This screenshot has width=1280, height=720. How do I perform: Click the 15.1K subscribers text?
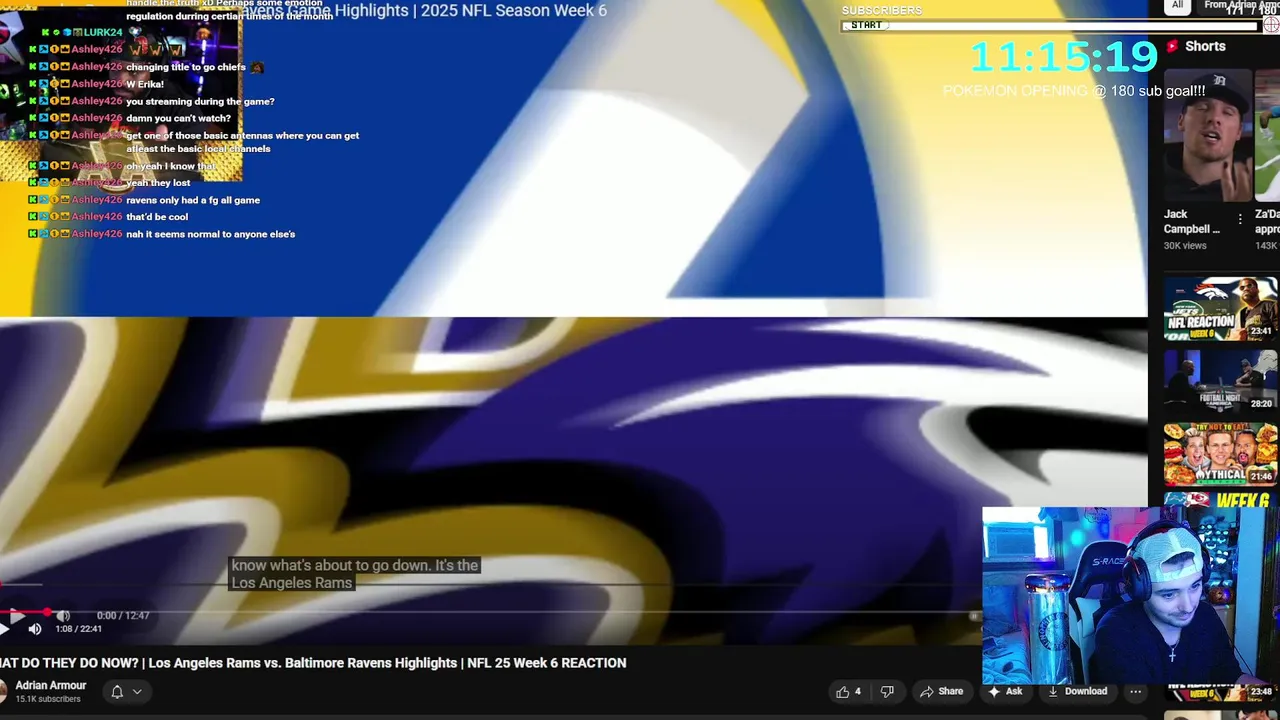[48, 699]
